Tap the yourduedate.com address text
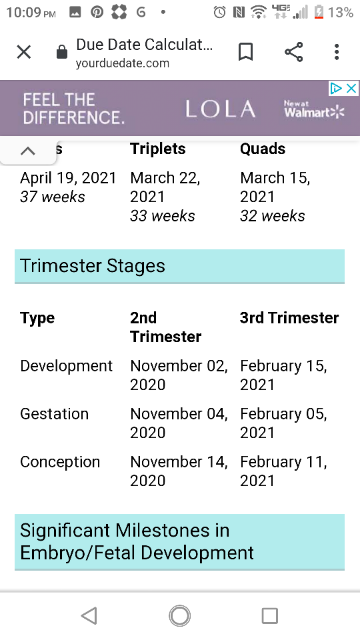360x640 pixels. 122,63
